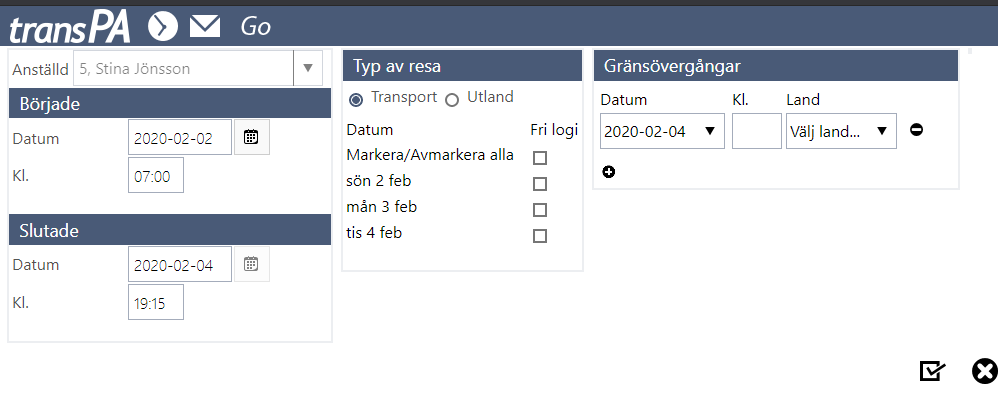Click the 'tis 4 feb' date label
998x415 pixels.
click(x=374, y=233)
